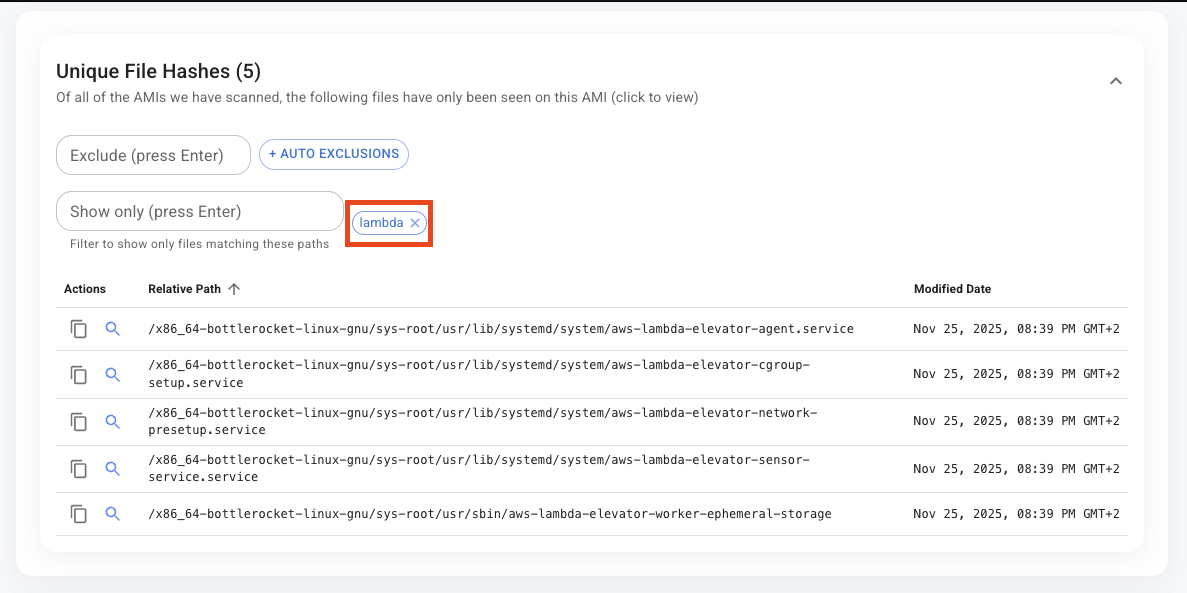The height and width of the screenshot is (593, 1187).
Task: Collapse the Unique File Hashes panel
Action: pos(1115,81)
